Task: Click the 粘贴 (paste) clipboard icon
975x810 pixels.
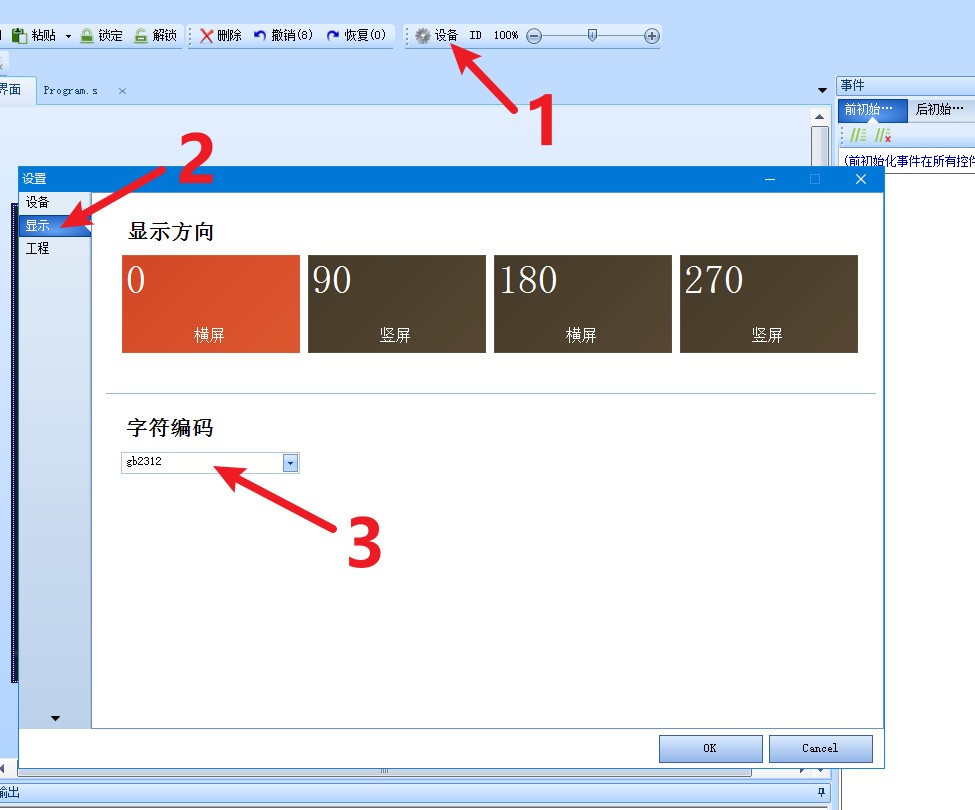Action: tap(19, 36)
